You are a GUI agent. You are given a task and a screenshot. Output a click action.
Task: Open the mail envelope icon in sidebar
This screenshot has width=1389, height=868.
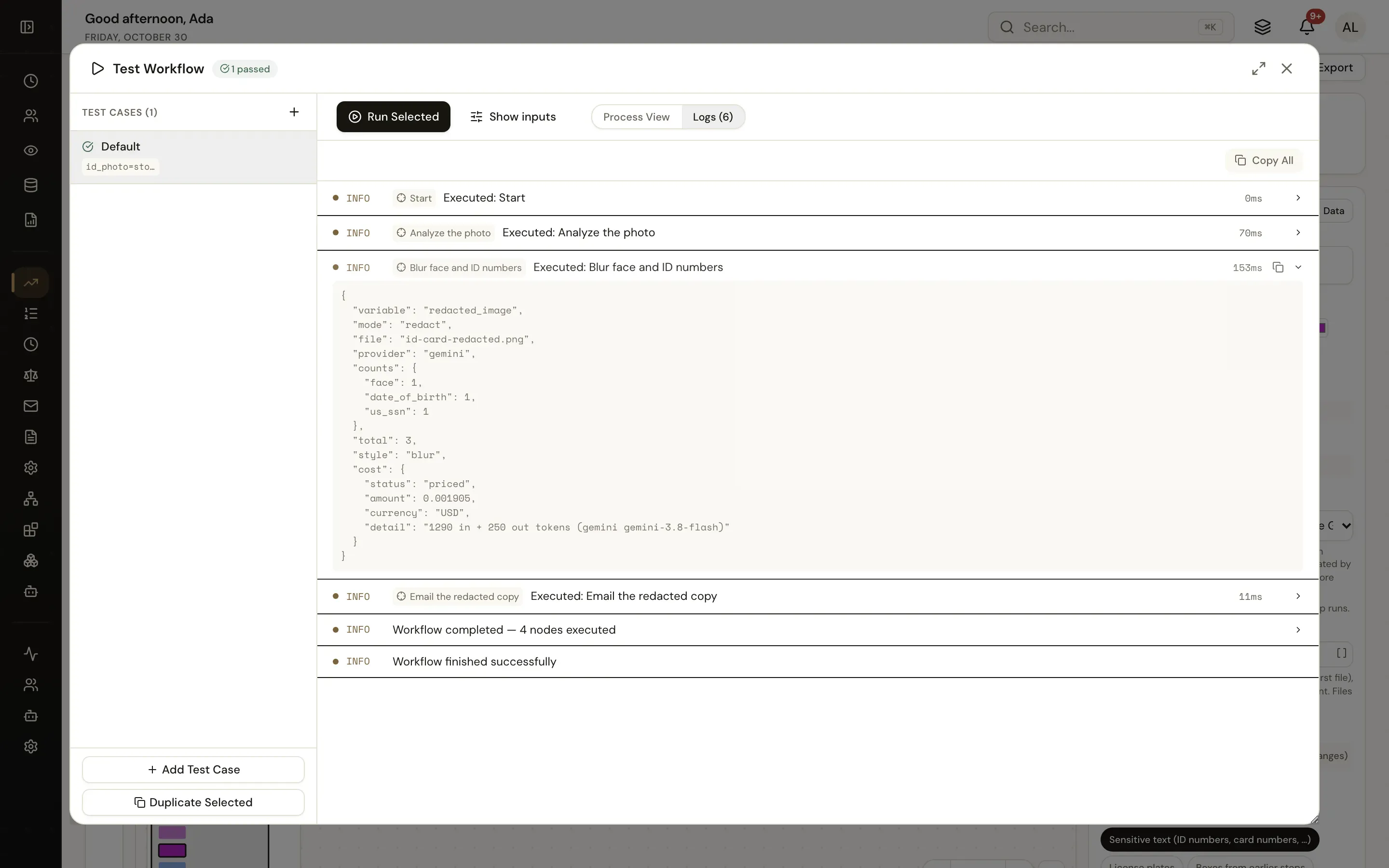pos(31,407)
